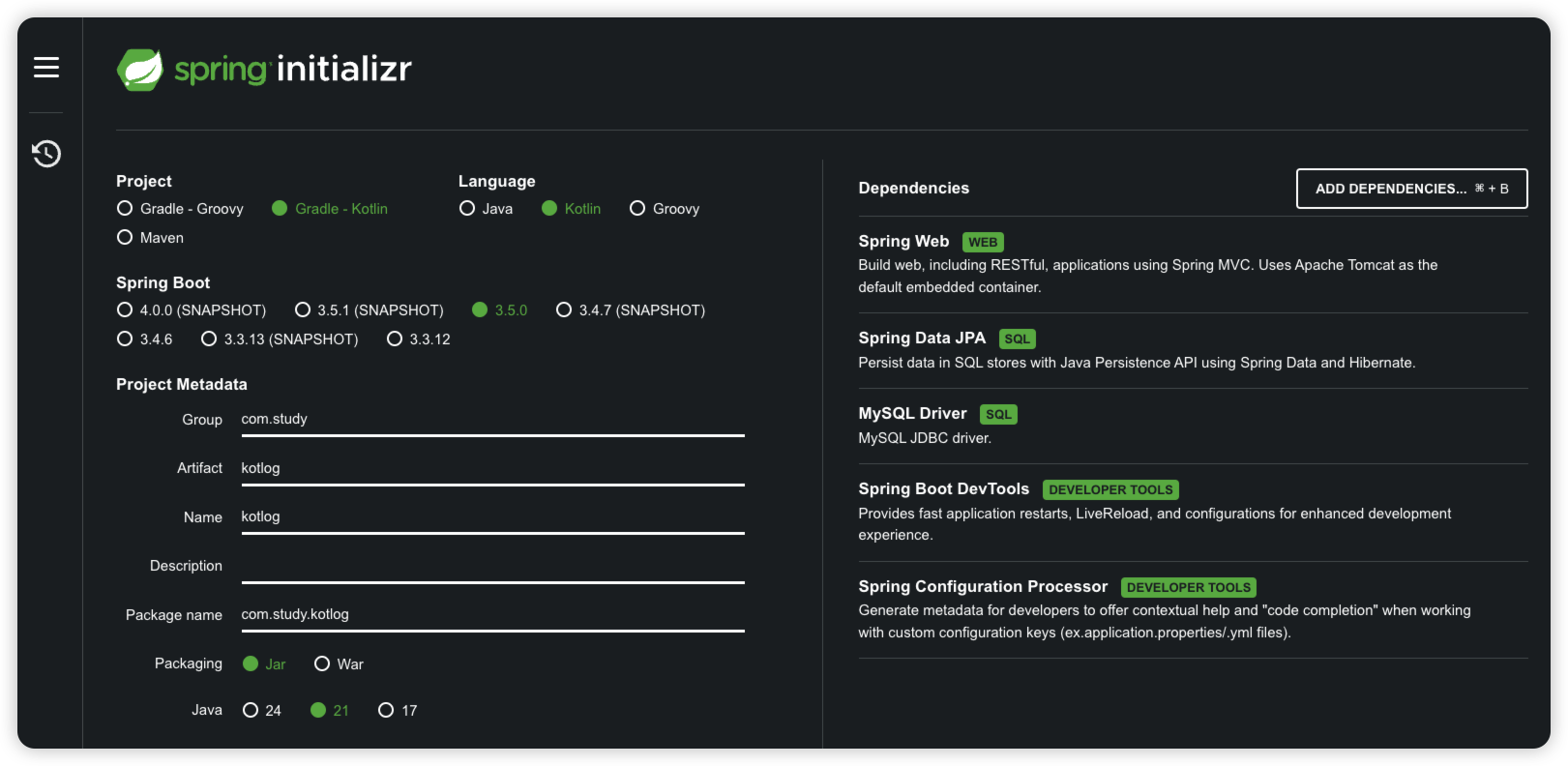Click the Group input field

tap(493, 420)
